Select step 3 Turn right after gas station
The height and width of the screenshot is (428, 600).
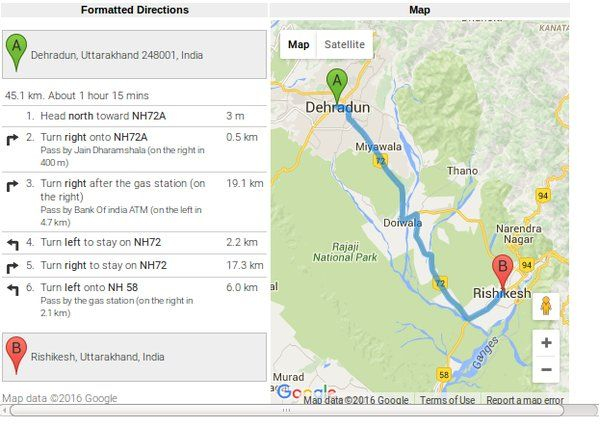coord(134,202)
